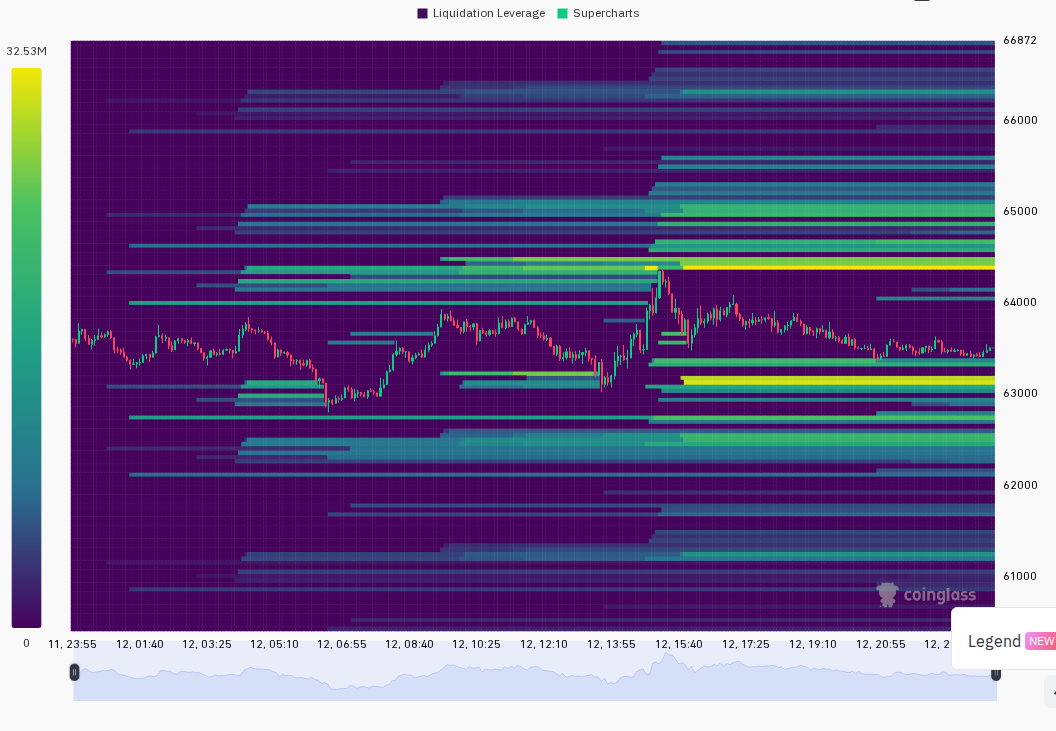Toggle the Supercharts legend series
This screenshot has width=1056, height=731.
[598, 13]
